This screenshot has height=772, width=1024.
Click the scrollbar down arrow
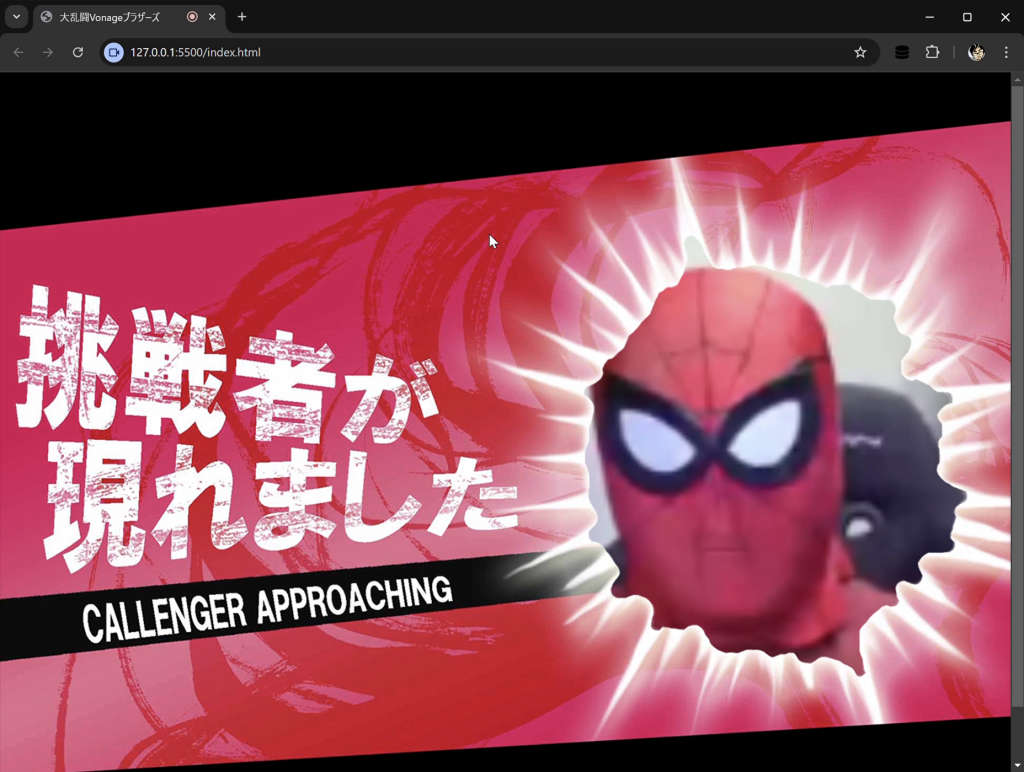click(x=1017, y=765)
